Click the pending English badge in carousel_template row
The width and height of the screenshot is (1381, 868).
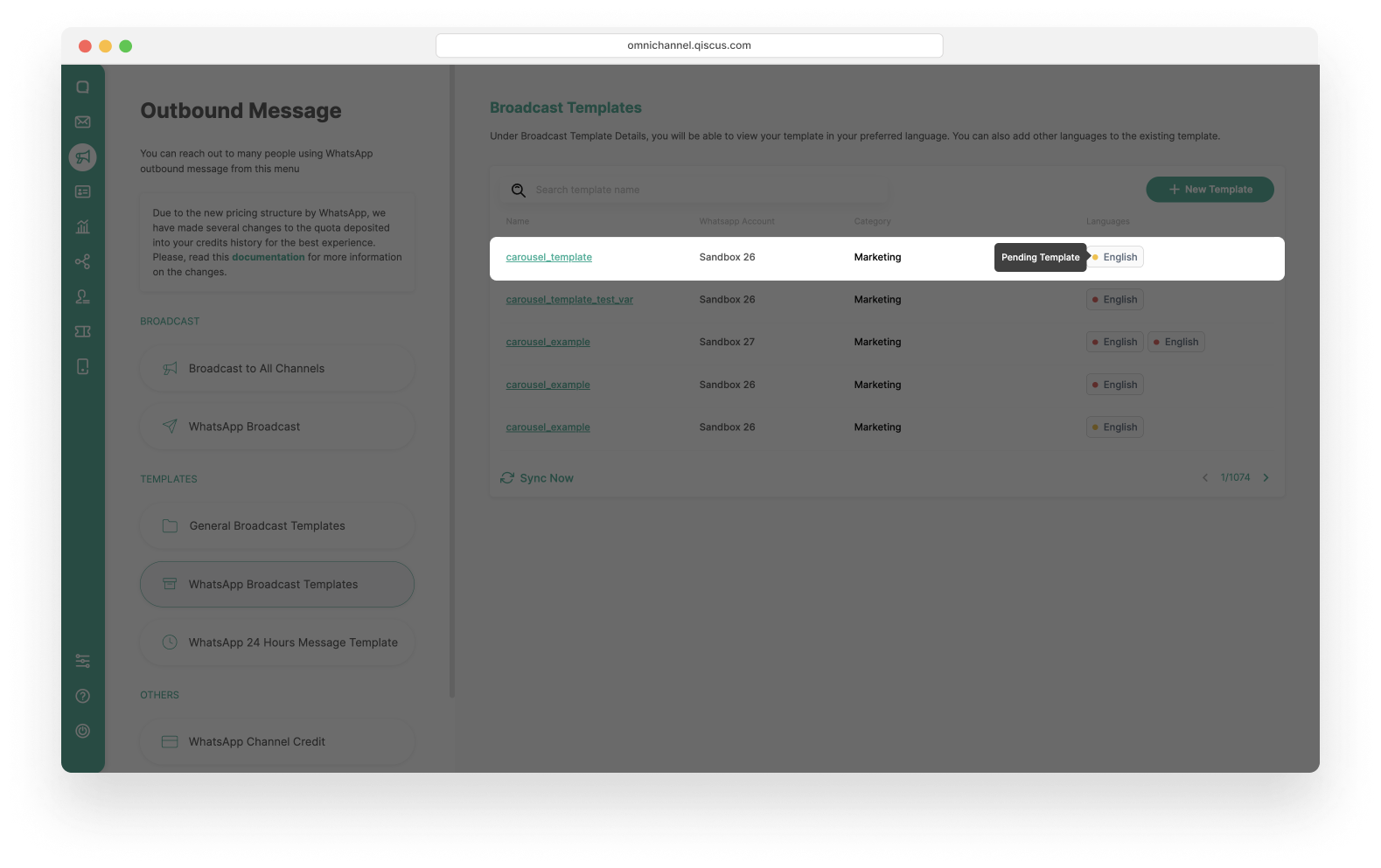point(1115,258)
